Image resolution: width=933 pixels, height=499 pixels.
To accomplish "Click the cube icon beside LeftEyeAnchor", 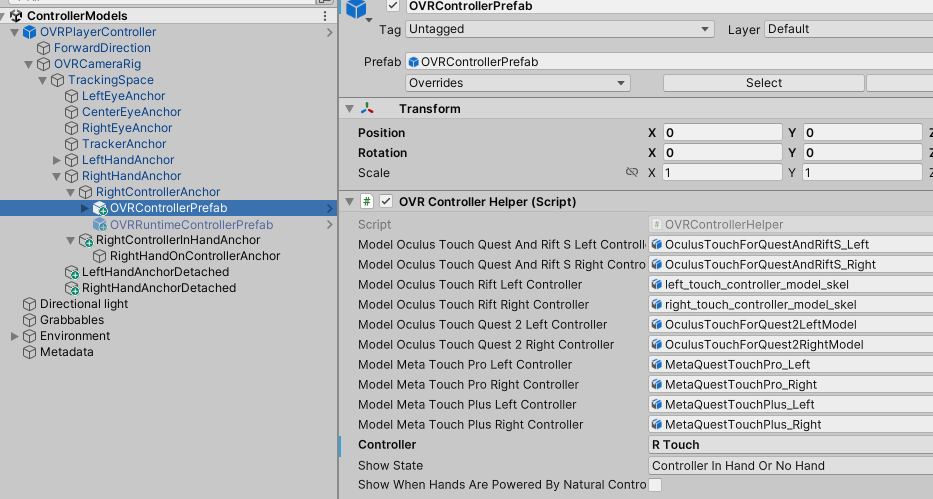I will [x=71, y=96].
